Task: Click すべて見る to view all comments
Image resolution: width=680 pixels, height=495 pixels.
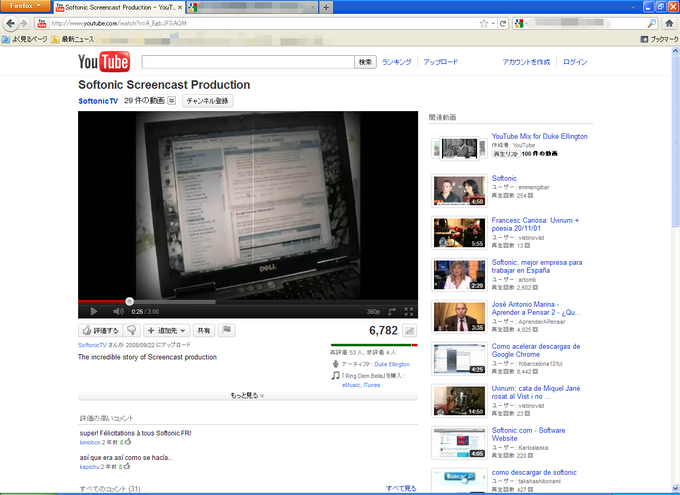Action: point(401,488)
